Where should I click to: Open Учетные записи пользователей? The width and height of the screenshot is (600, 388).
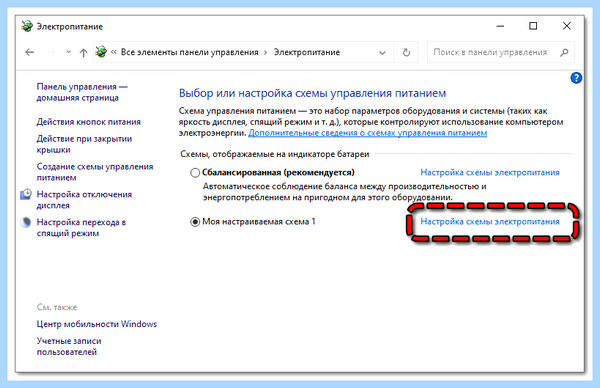tap(69, 346)
